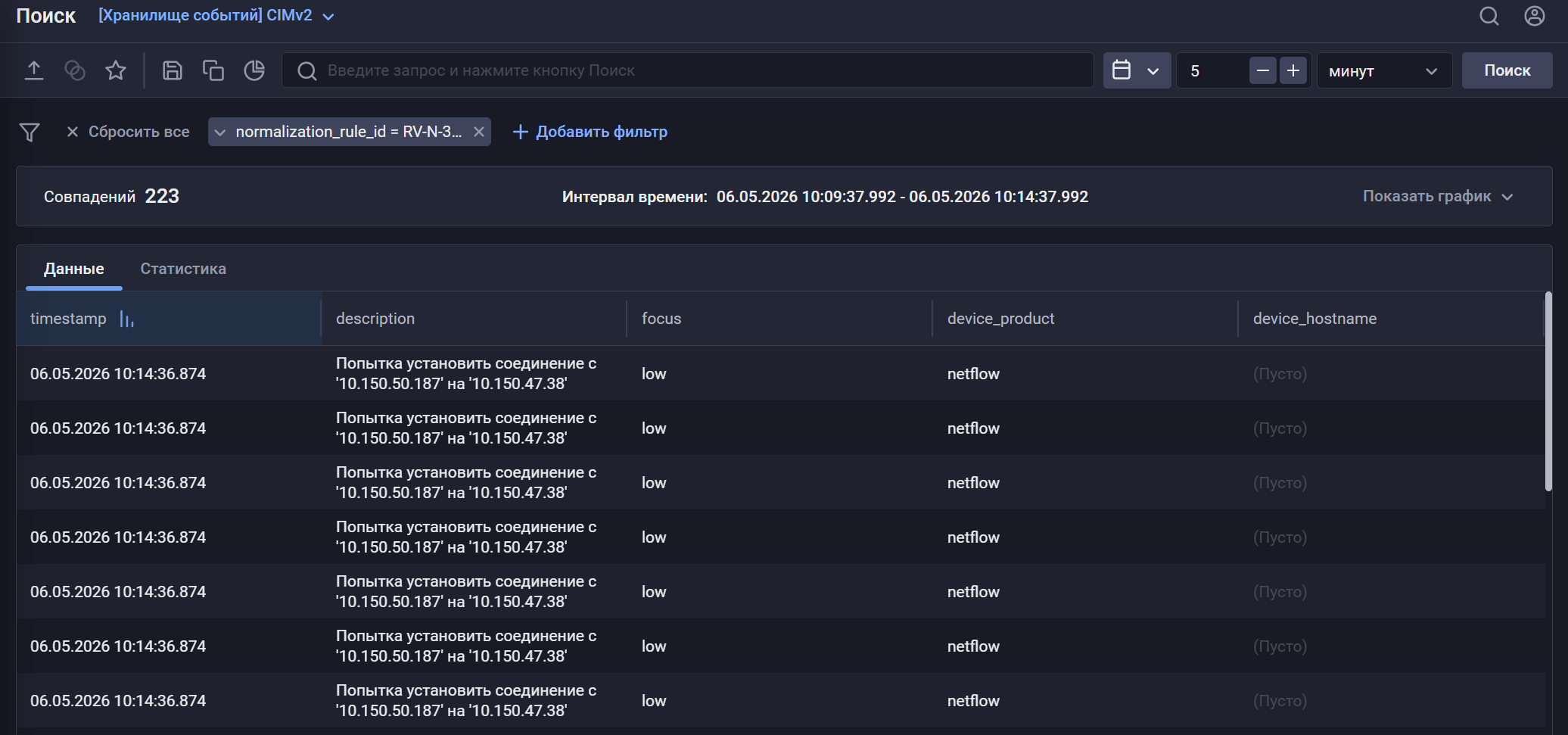Click Добавить фильтр link
The height and width of the screenshot is (735, 1568).
[590, 132]
